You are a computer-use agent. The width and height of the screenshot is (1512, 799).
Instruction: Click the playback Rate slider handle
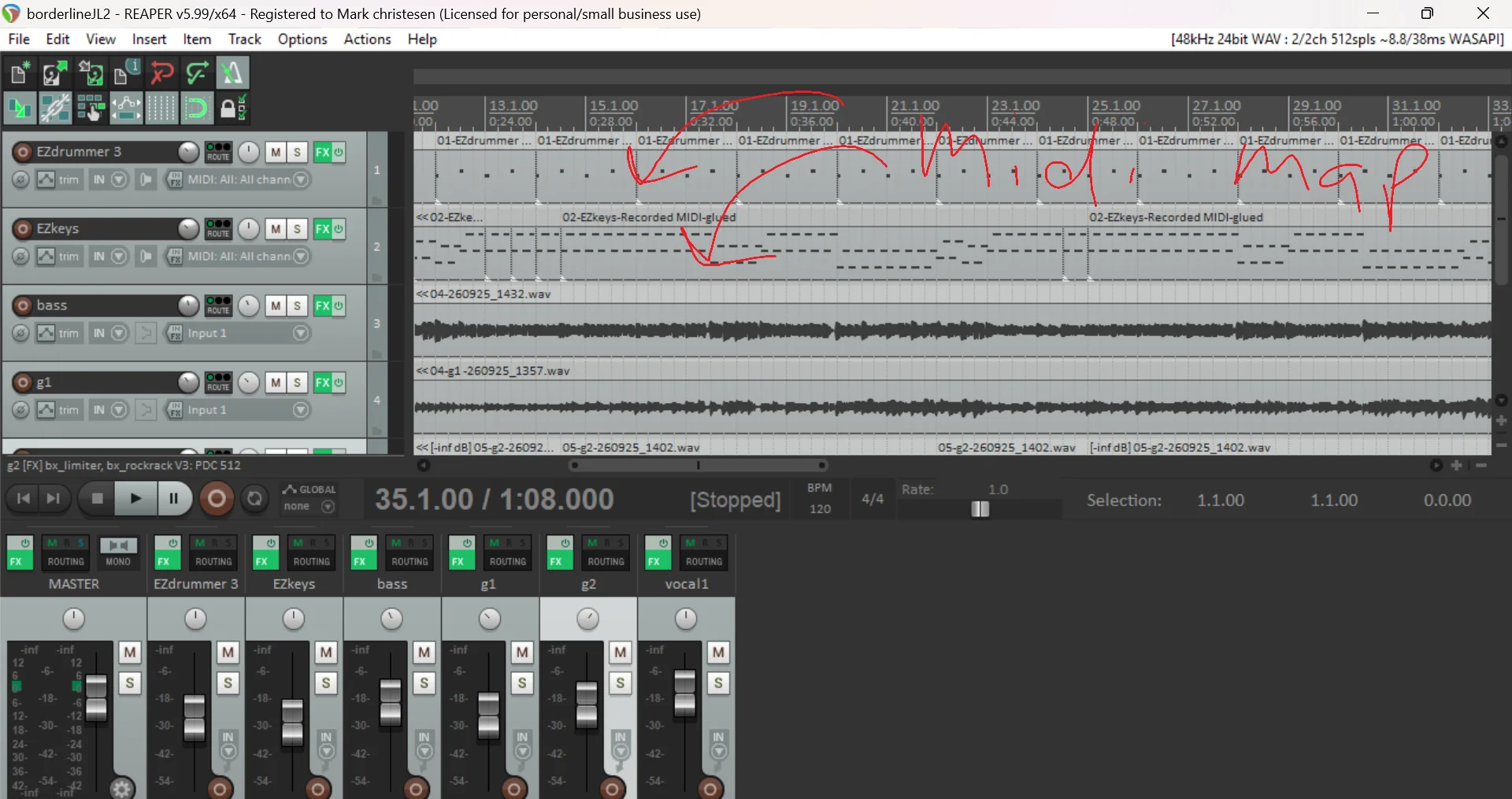[980, 509]
